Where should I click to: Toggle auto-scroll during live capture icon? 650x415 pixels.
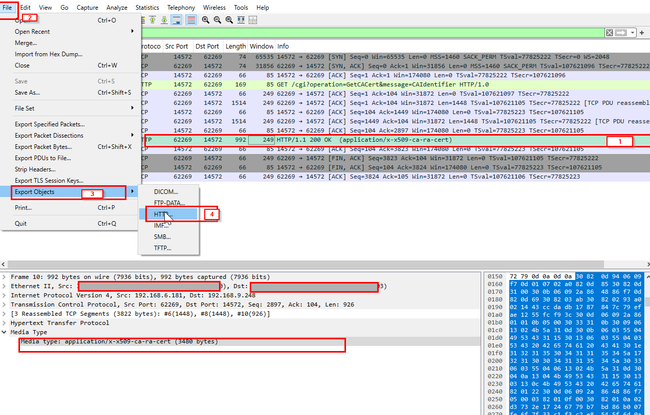pyautogui.click(x=177, y=20)
